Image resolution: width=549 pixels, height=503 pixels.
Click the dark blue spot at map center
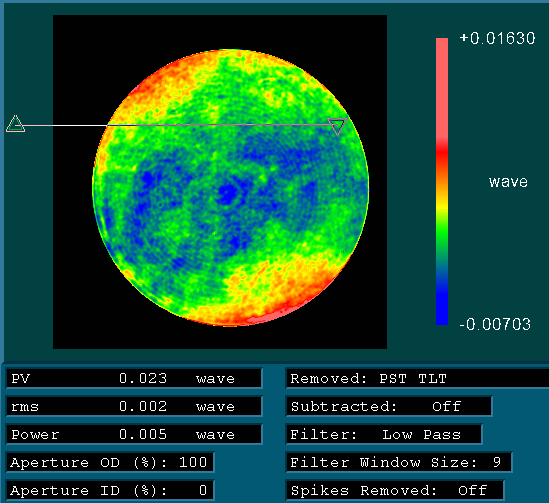coord(227,195)
